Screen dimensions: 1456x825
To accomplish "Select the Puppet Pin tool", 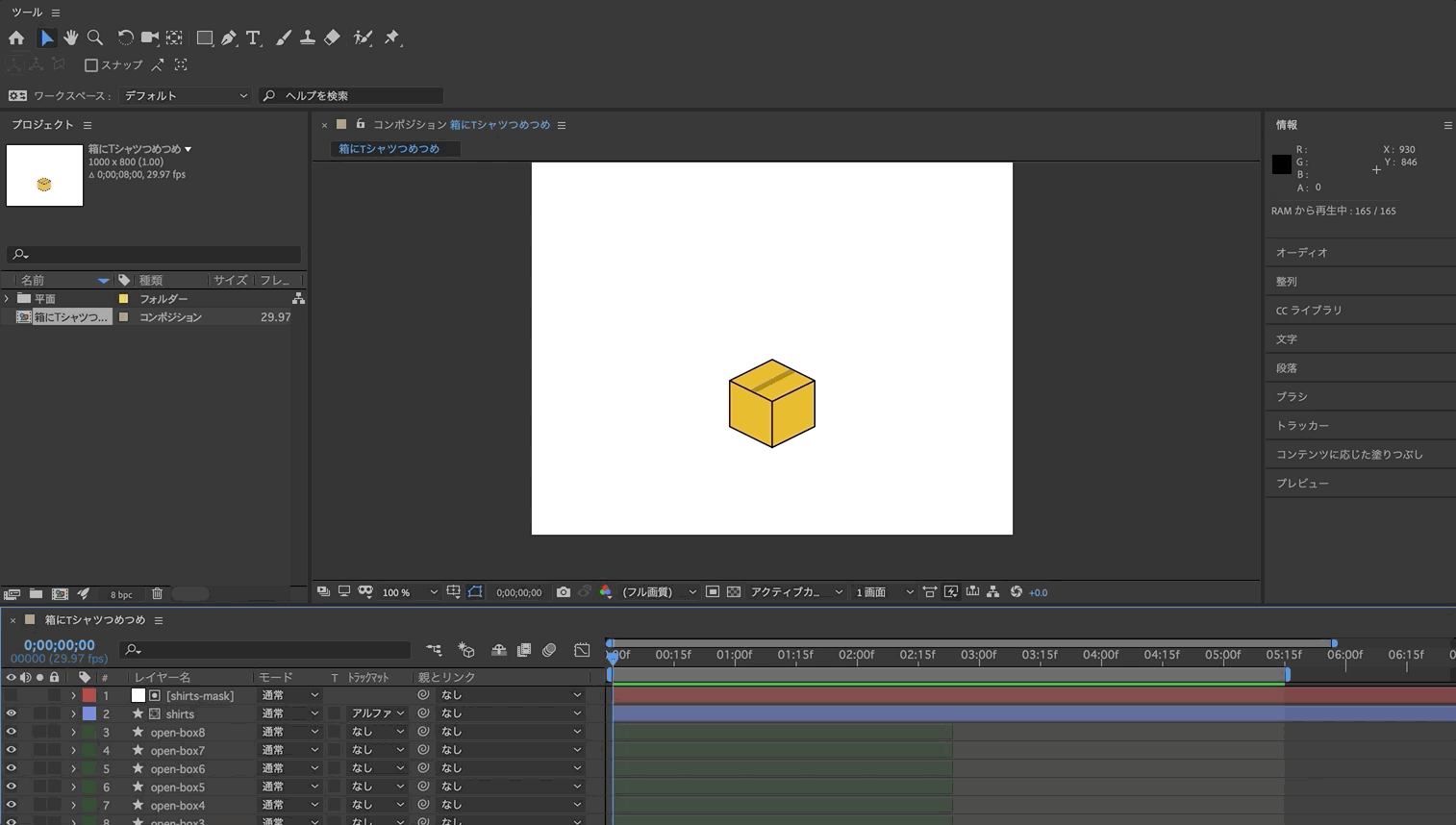I will [x=392, y=37].
